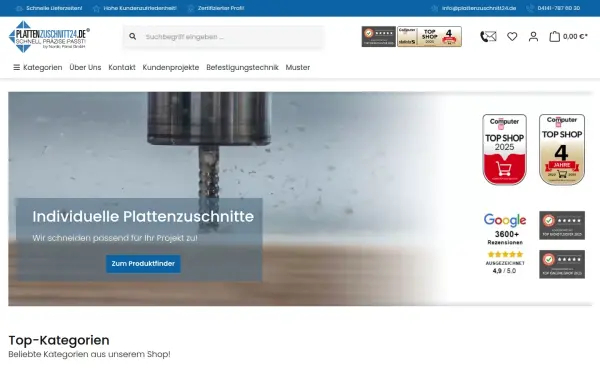Image resolution: width=600 pixels, height=375 pixels.
Task: Open Befestigungstechnik in the navigation
Action: click(x=242, y=67)
